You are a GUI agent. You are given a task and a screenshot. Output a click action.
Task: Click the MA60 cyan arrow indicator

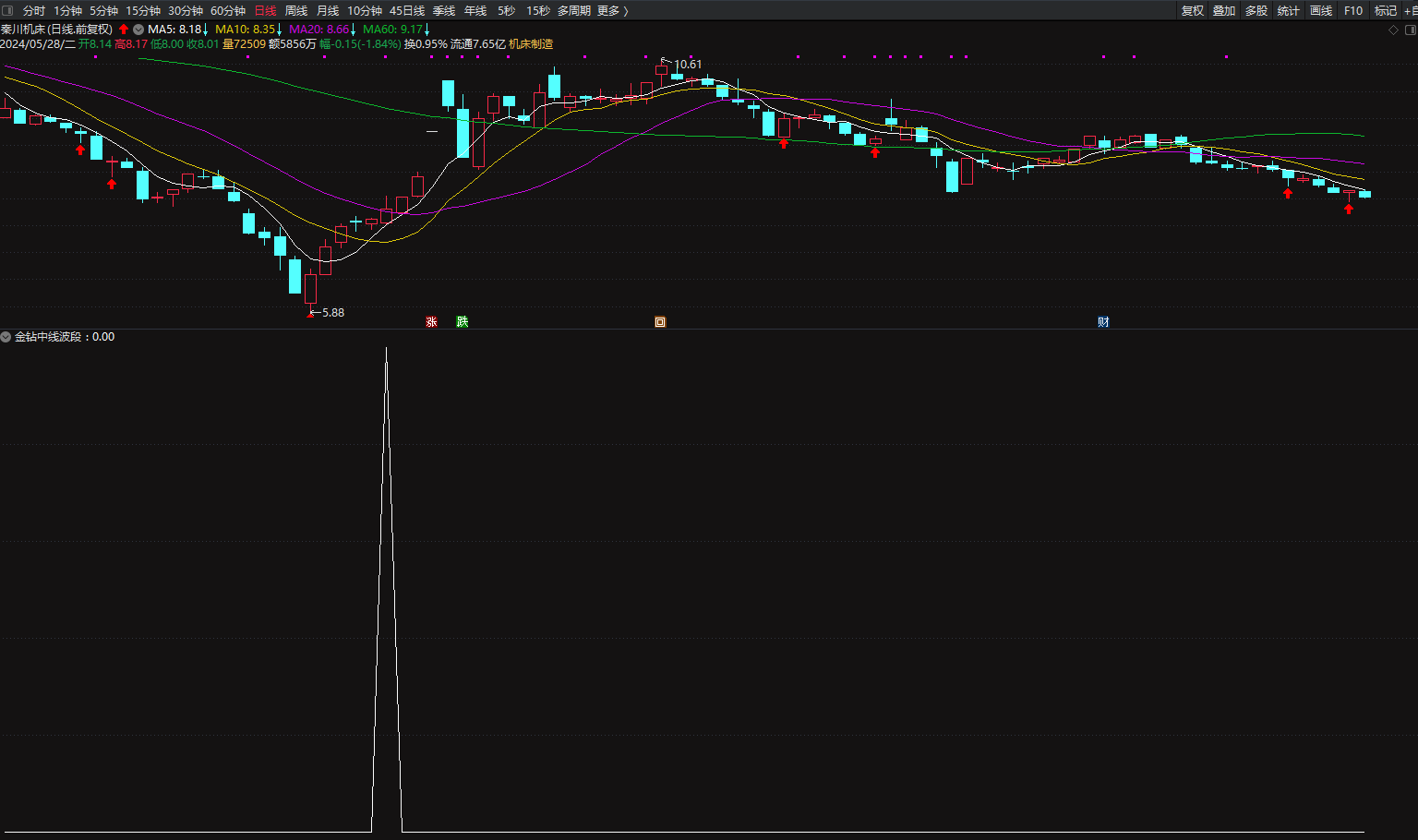coord(427,30)
